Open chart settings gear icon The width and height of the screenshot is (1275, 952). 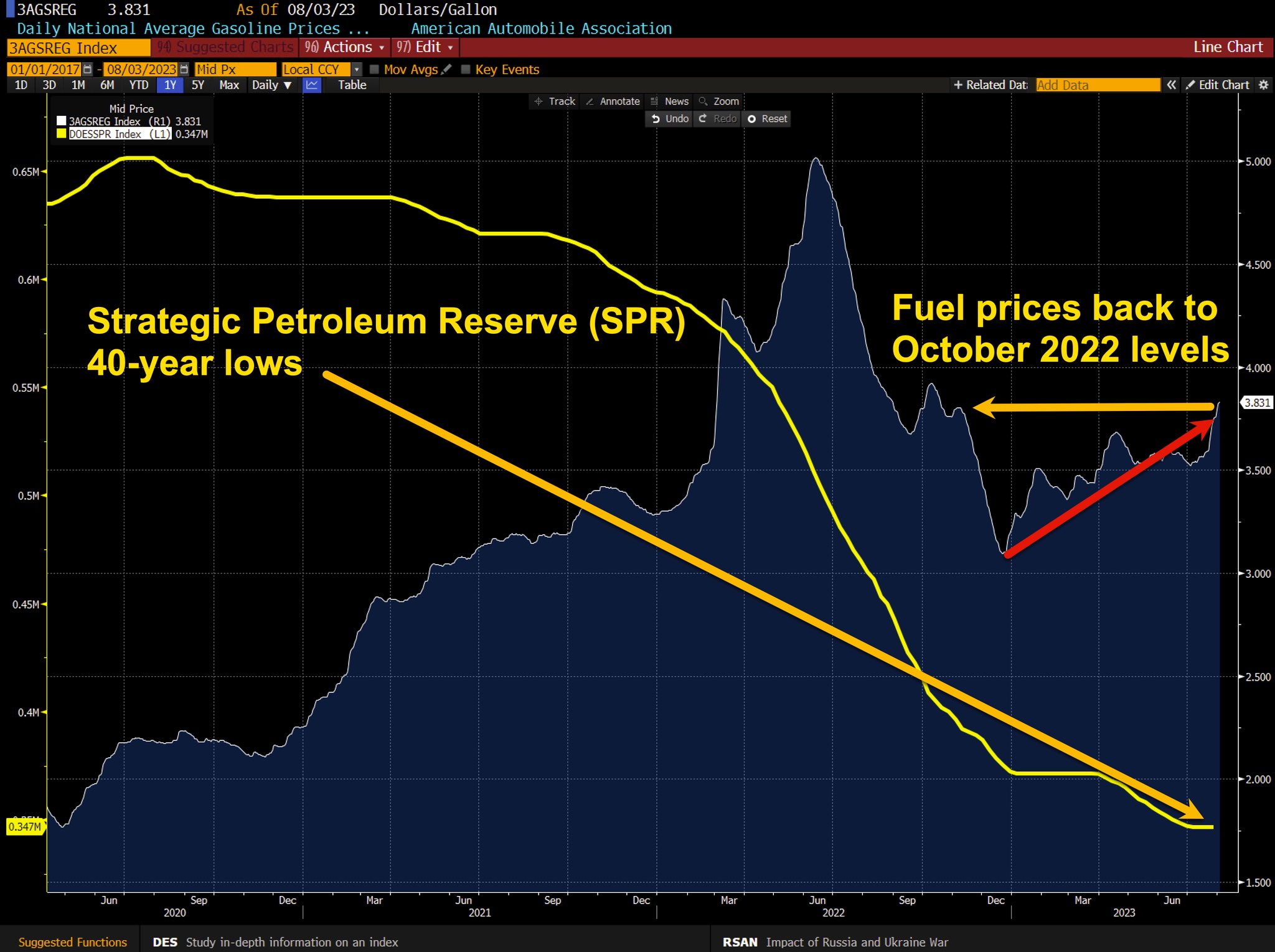pyautogui.click(x=1263, y=85)
